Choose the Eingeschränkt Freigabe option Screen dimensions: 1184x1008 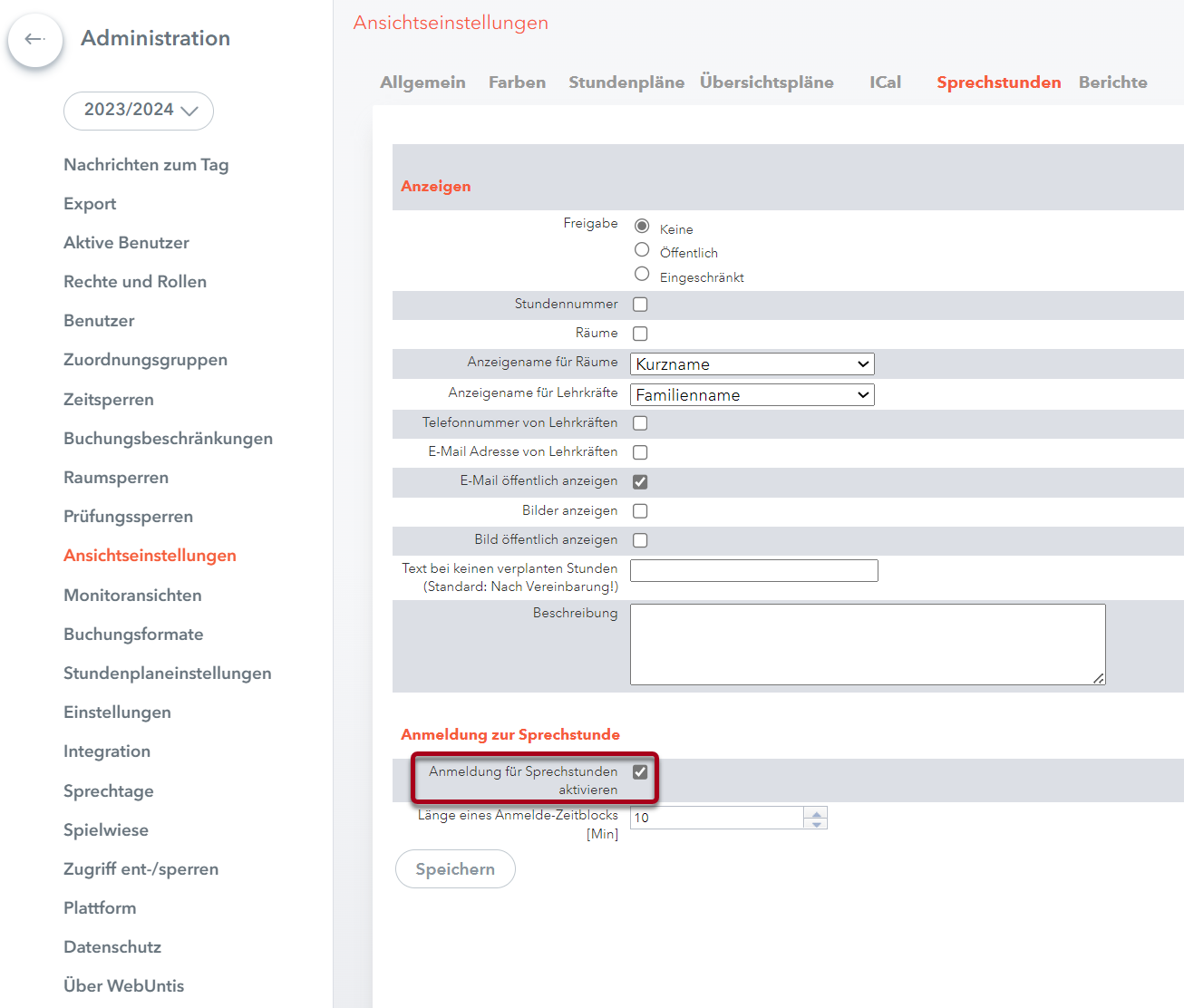tap(642, 275)
